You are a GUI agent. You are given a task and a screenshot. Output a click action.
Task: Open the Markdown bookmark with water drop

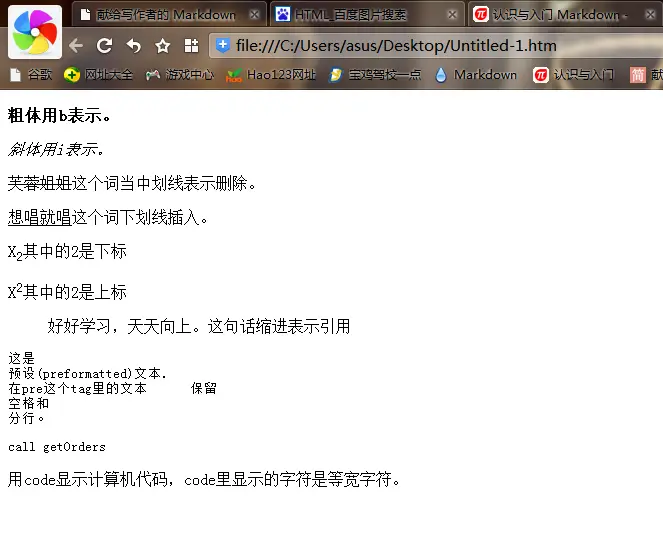(x=476, y=75)
